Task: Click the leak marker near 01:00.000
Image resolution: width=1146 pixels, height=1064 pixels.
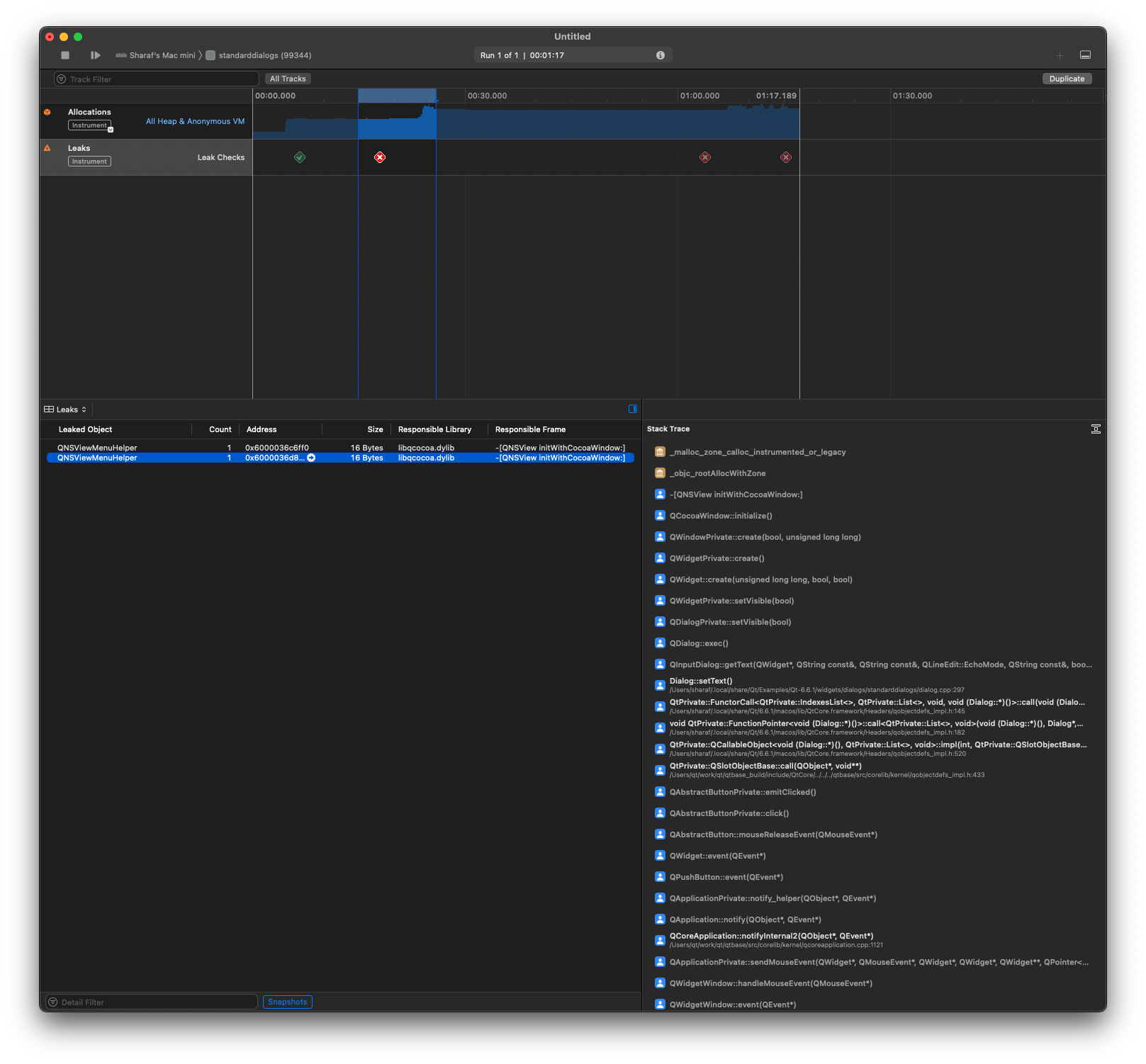Action: [x=705, y=157]
